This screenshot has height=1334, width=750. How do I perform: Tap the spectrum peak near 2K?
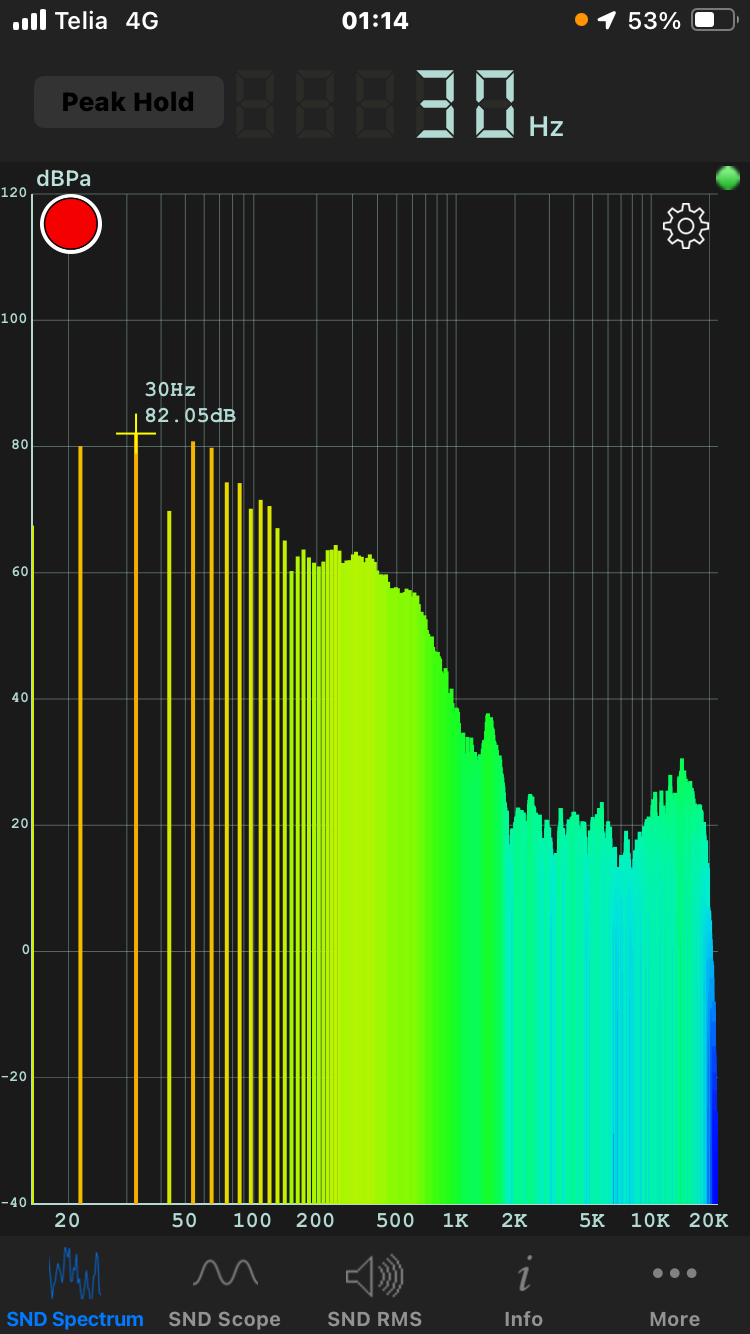(x=489, y=718)
